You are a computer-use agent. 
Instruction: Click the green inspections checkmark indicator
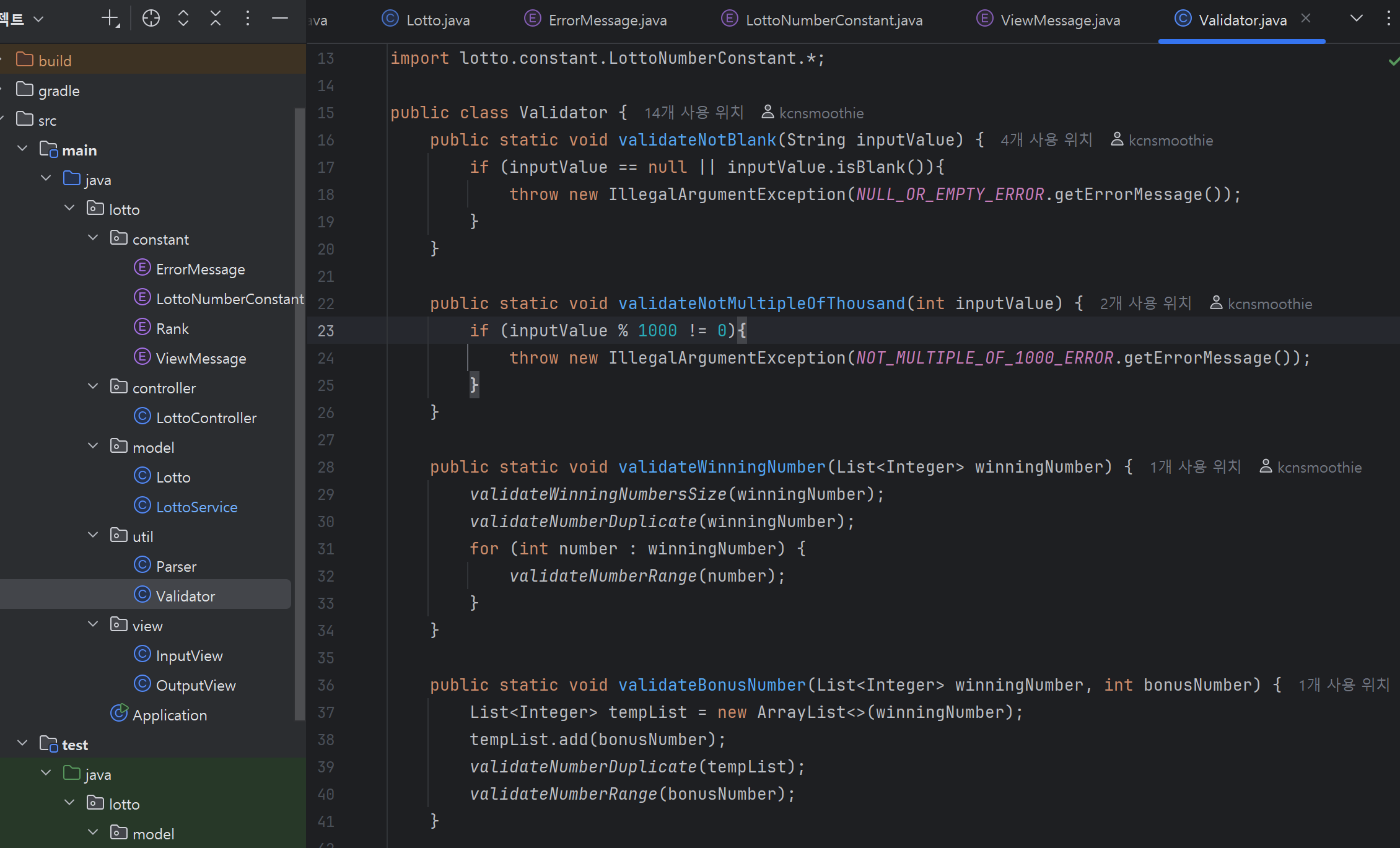coord(1393,61)
